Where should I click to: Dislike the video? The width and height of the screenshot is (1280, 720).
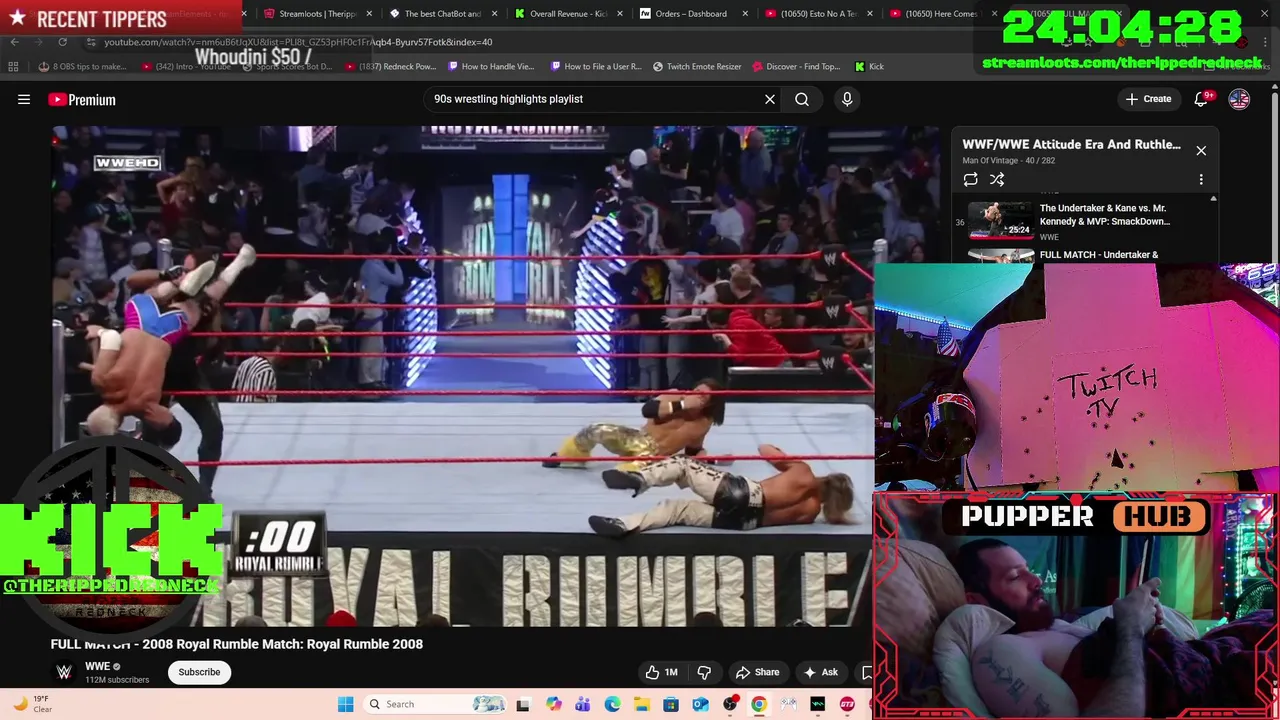pos(704,672)
